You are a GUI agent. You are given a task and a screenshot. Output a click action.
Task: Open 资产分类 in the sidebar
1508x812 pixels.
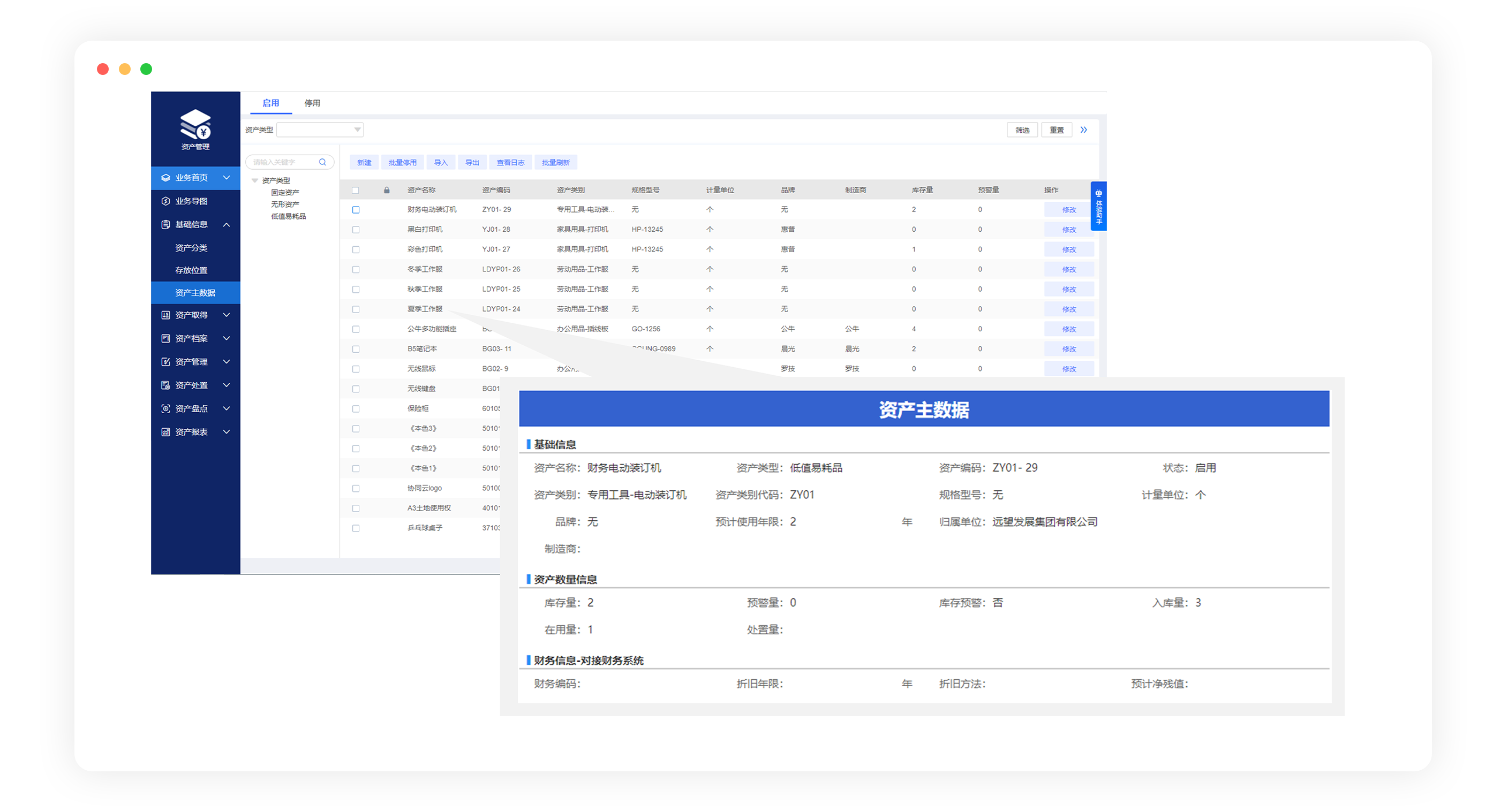tap(191, 248)
